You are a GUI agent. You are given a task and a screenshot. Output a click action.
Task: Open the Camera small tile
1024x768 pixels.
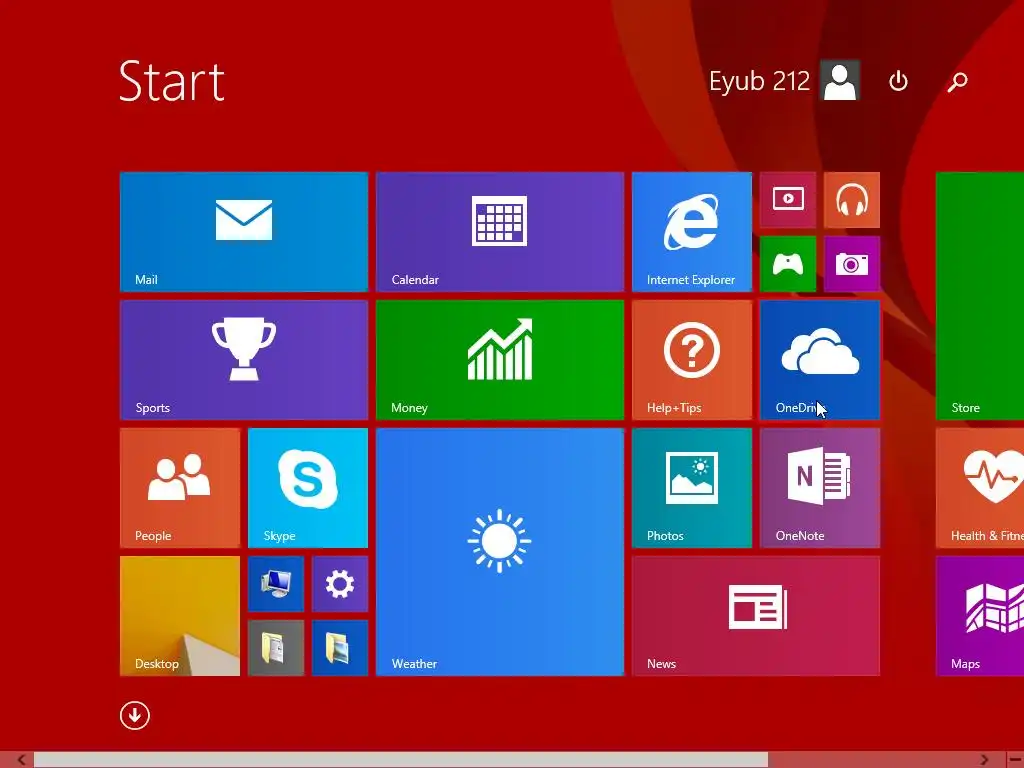[852, 264]
